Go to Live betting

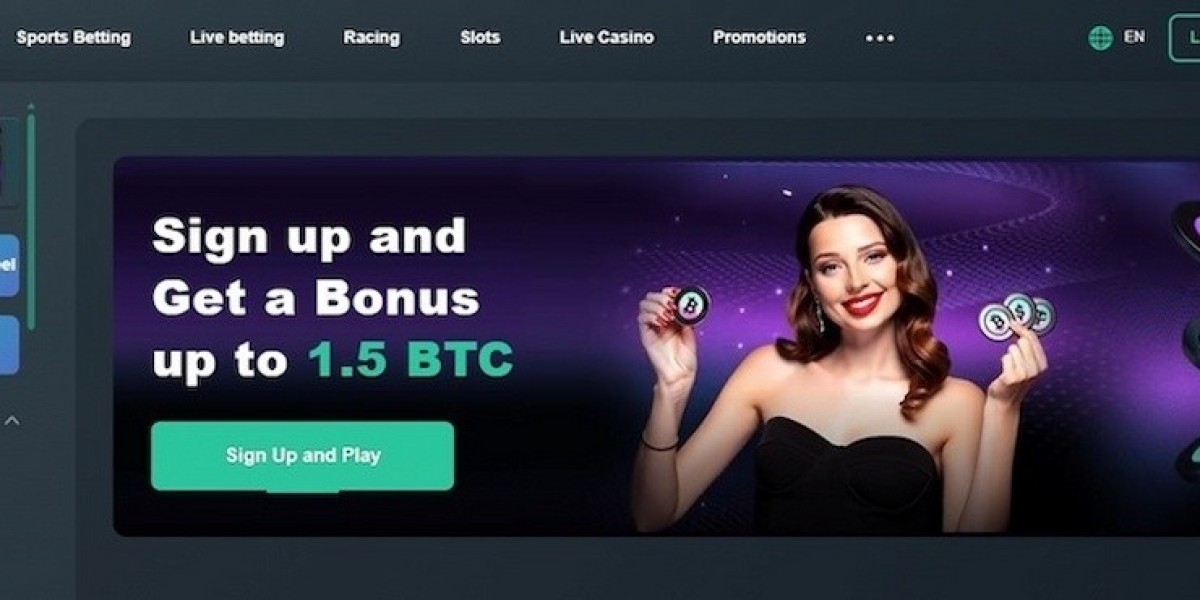tap(237, 38)
